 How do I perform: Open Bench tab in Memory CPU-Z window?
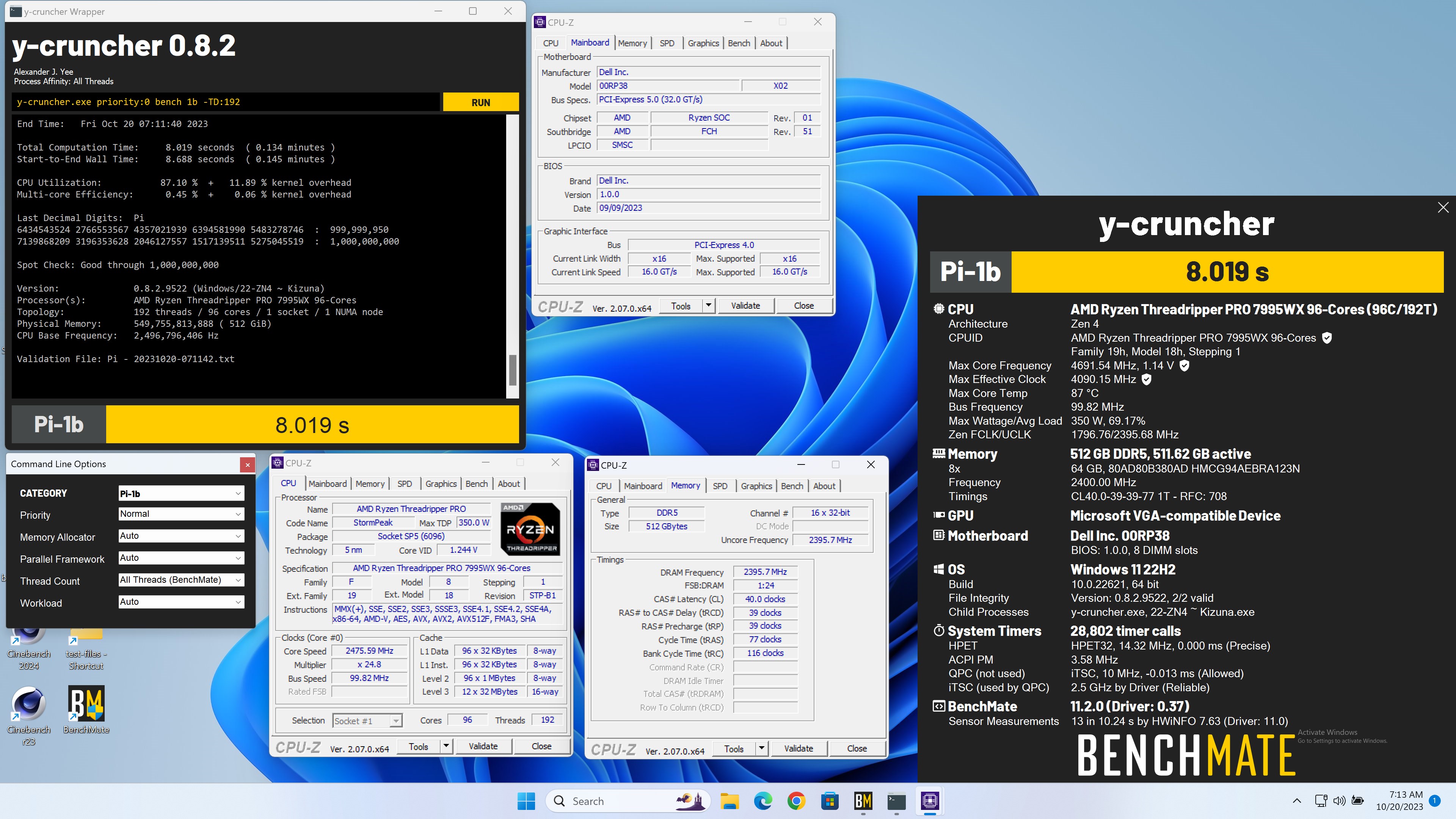pyautogui.click(x=792, y=486)
